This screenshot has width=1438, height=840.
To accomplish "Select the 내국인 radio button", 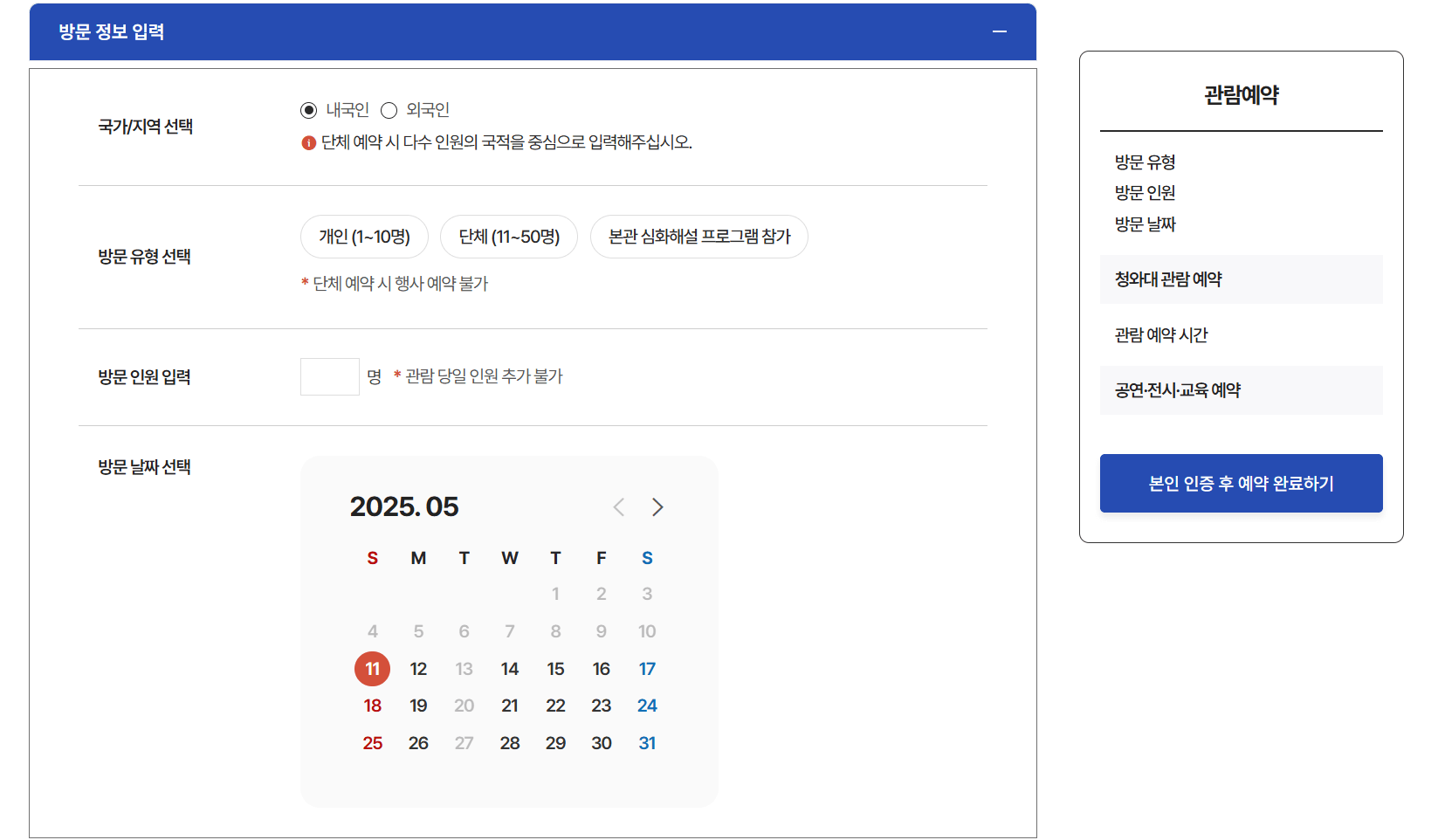I will click(307, 110).
